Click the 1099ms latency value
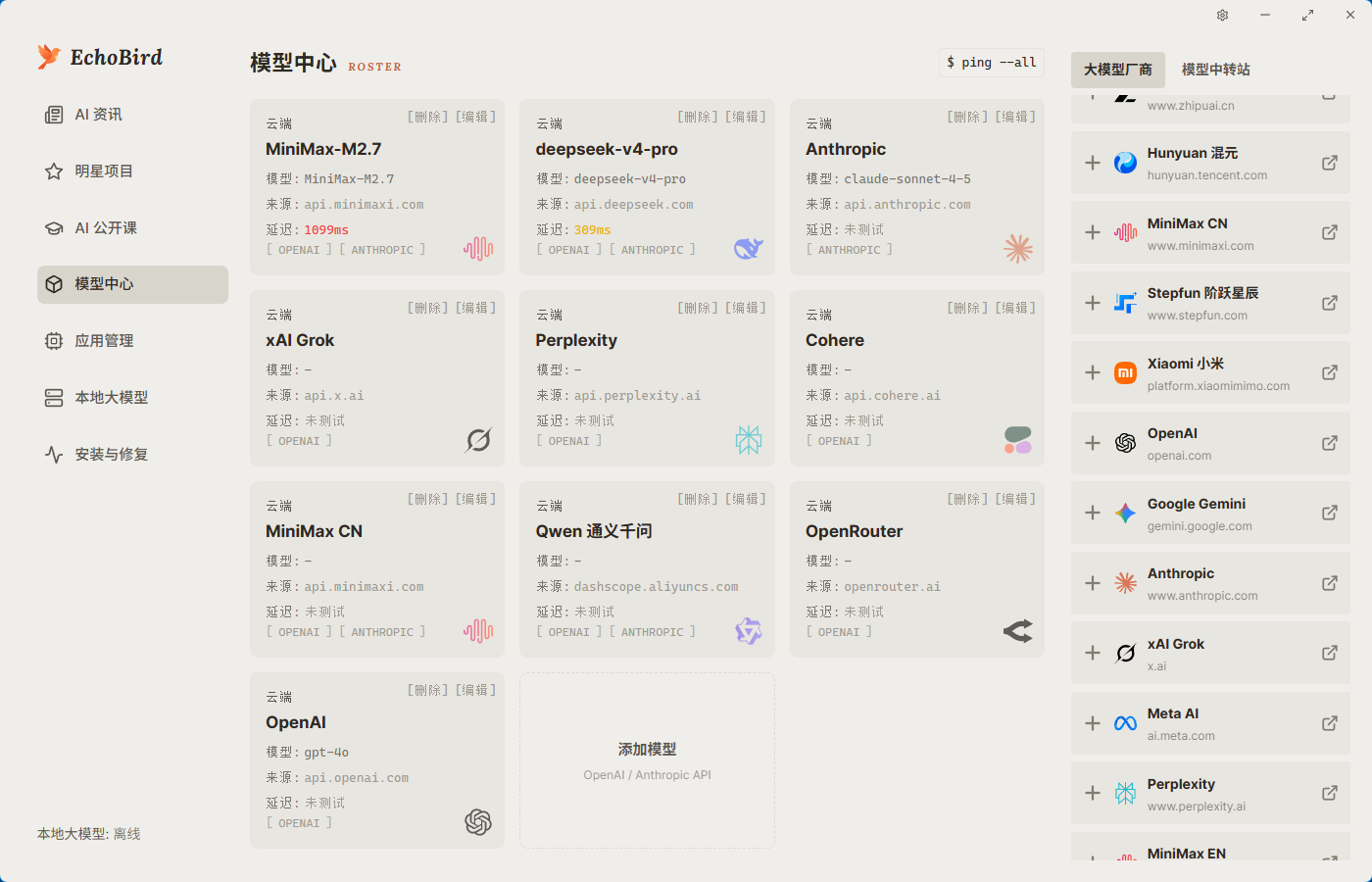 tap(326, 230)
